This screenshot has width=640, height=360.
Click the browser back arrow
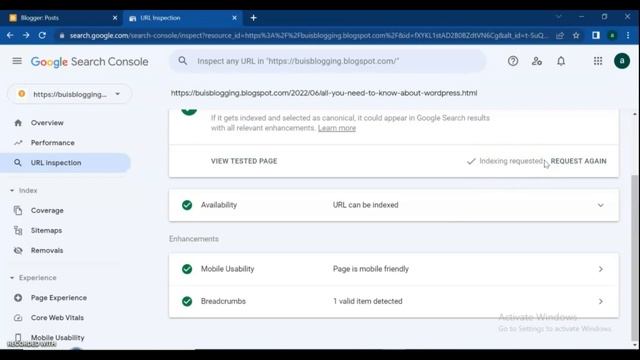(10, 36)
